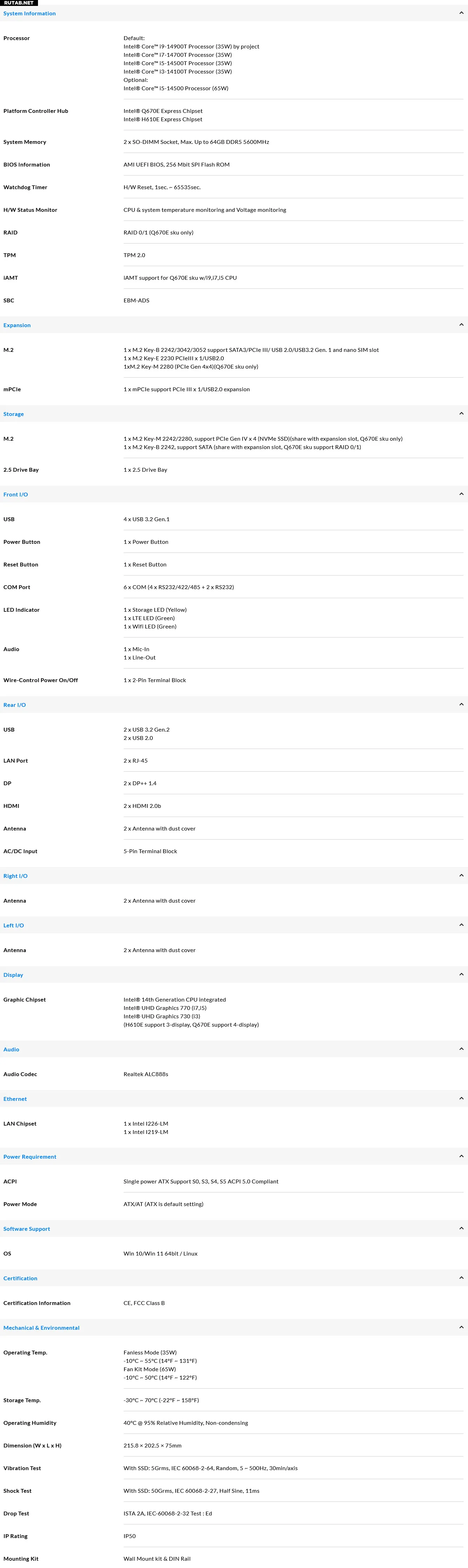Select the Drop Test ISTA 2A value
468x1568 pixels.
[168, 1513]
